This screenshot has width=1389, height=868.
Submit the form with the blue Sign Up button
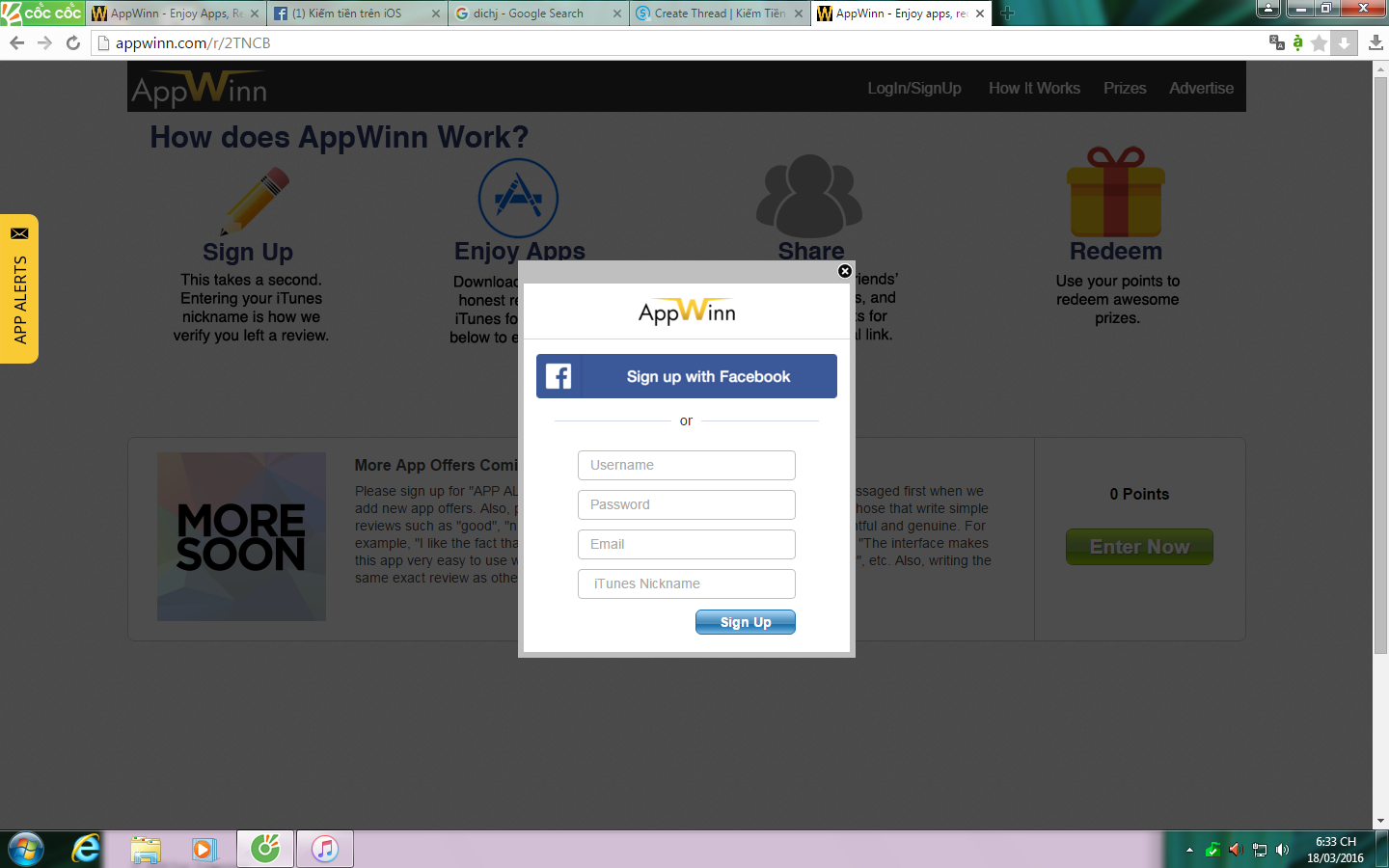(746, 622)
